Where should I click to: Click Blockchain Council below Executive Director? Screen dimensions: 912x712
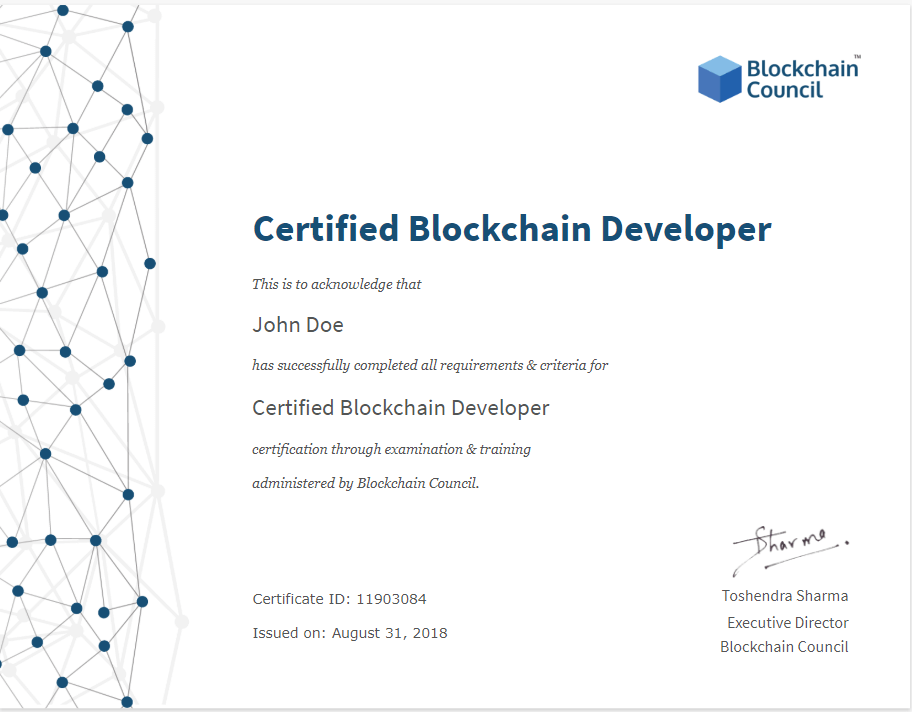point(784,647)
